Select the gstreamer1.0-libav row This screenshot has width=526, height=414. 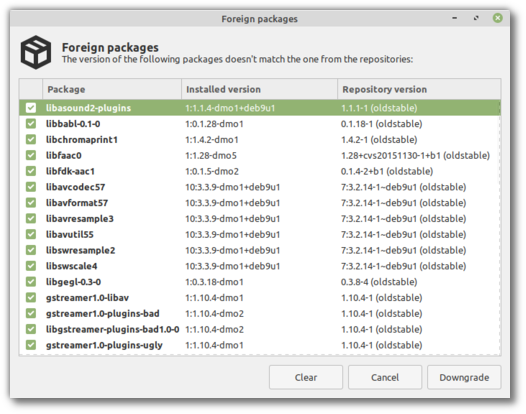click(260, 298)
